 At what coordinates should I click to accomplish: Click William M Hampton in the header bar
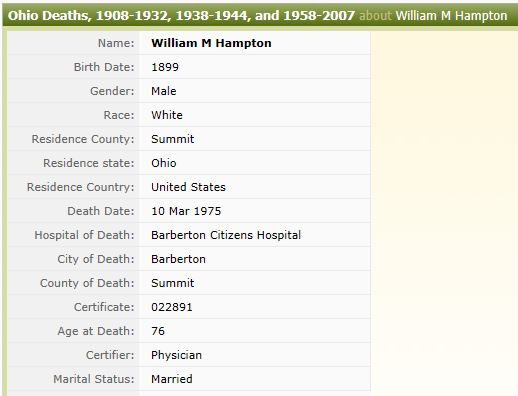[451, 16]
